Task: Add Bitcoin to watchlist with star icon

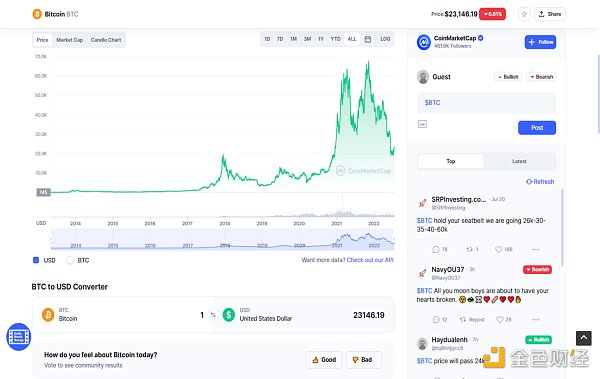Action: pyautogui.click(x=524, y=14)
